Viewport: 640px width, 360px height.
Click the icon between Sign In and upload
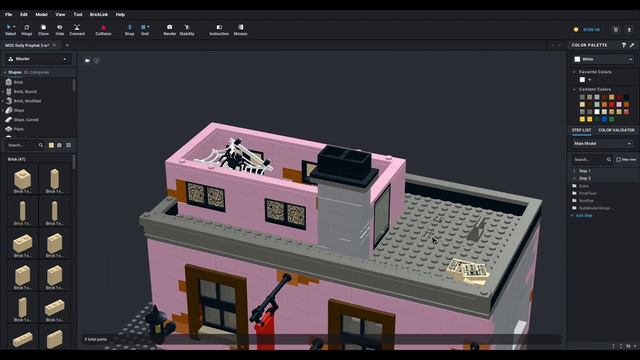[616, 29]
